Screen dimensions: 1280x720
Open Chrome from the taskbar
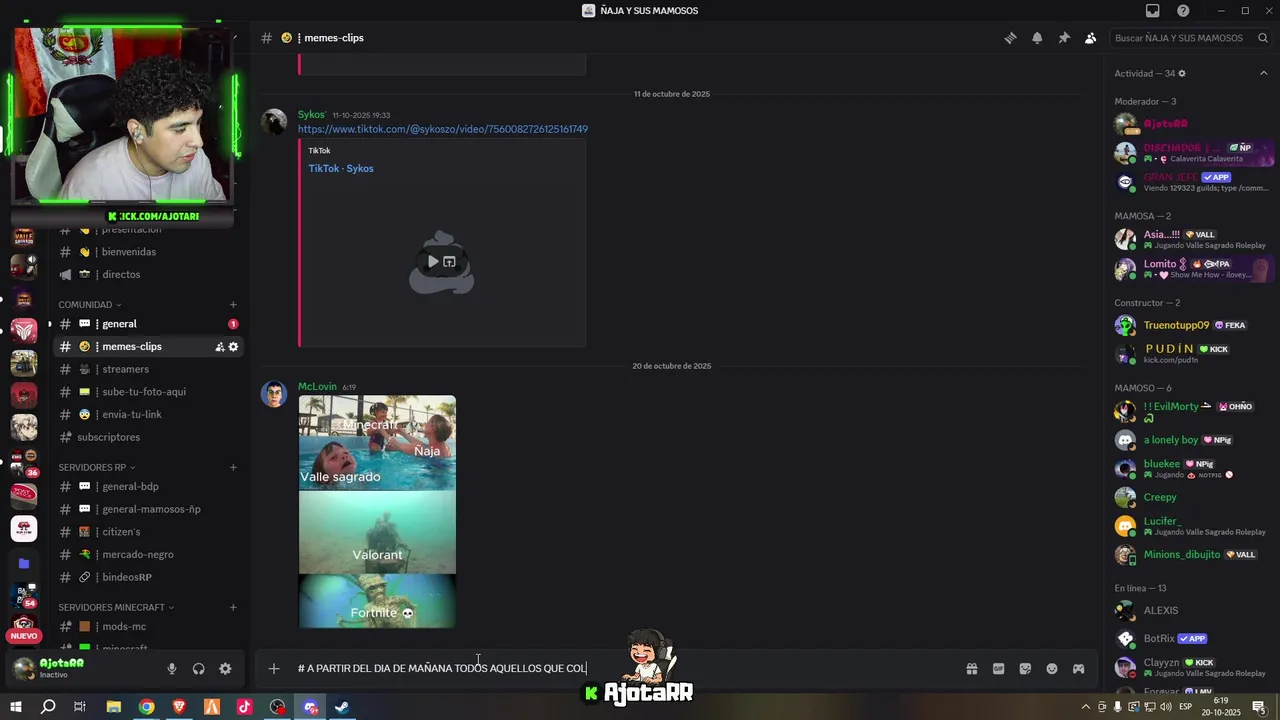click(147, 707)
